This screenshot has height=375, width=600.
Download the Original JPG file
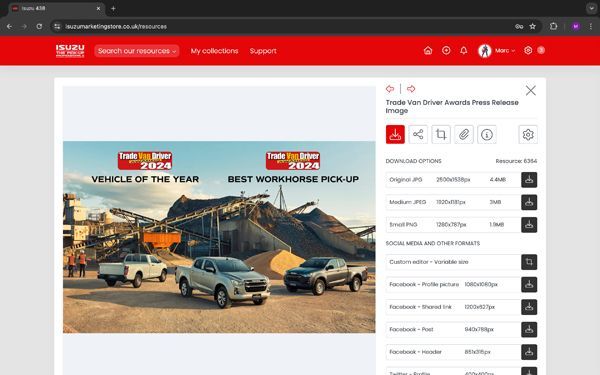coord(529,180)
